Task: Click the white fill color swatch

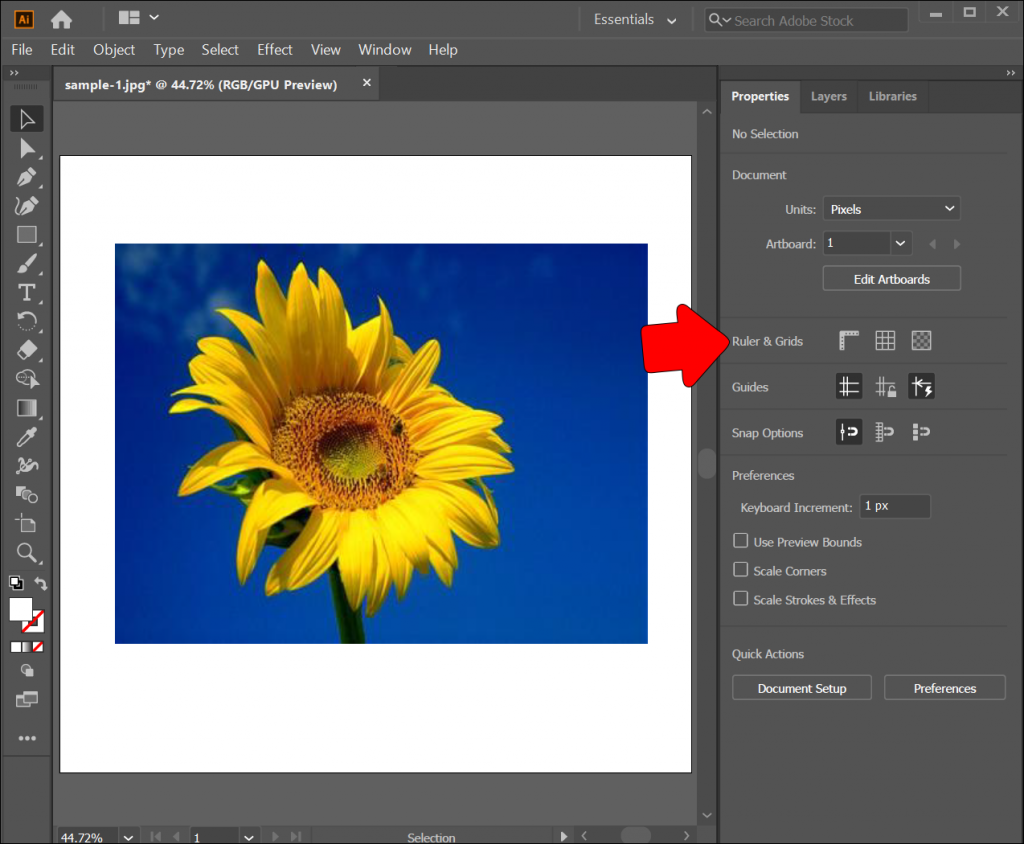Action: point(22,611)
